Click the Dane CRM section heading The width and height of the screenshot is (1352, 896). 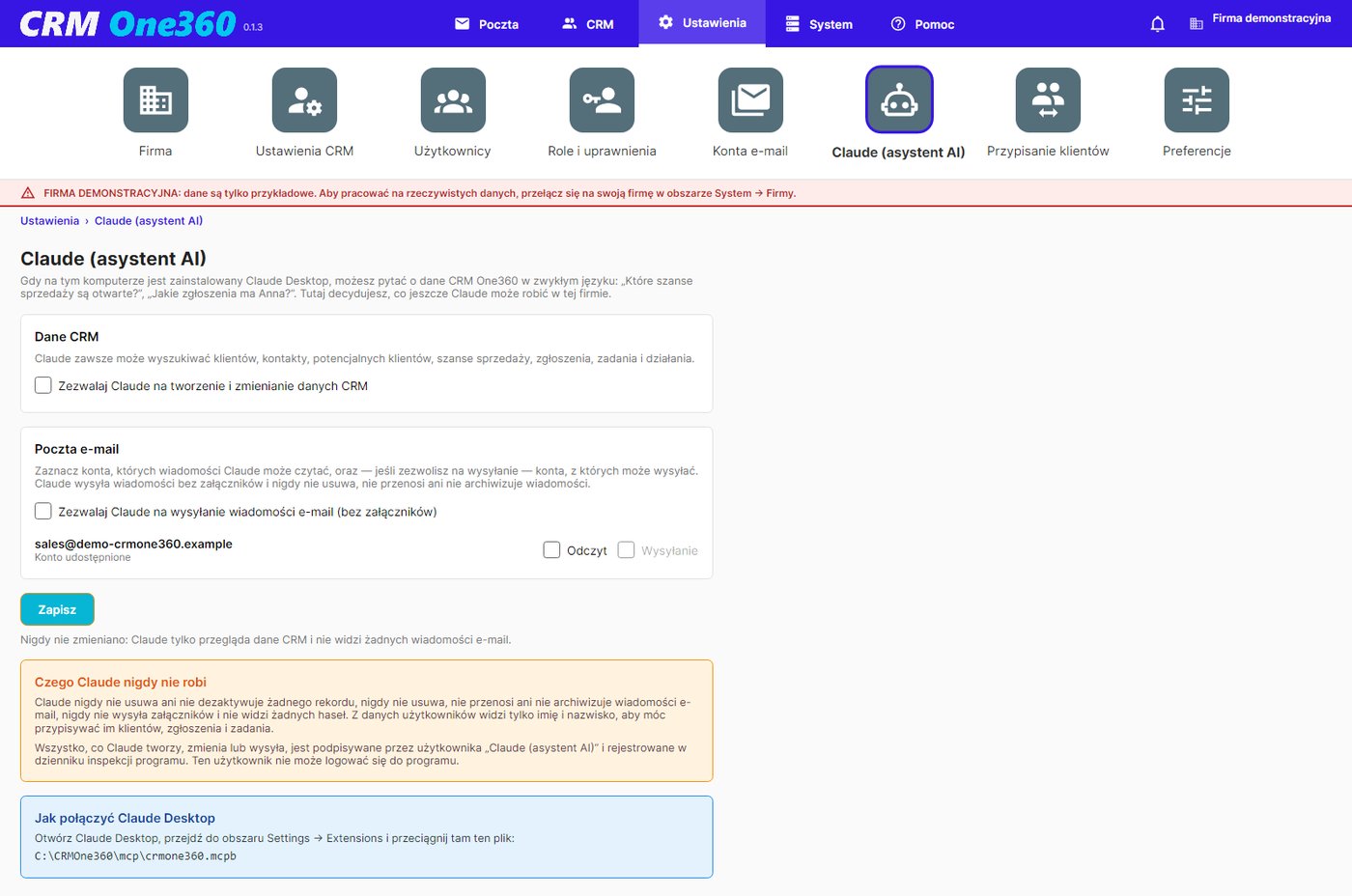pos(67,337)
